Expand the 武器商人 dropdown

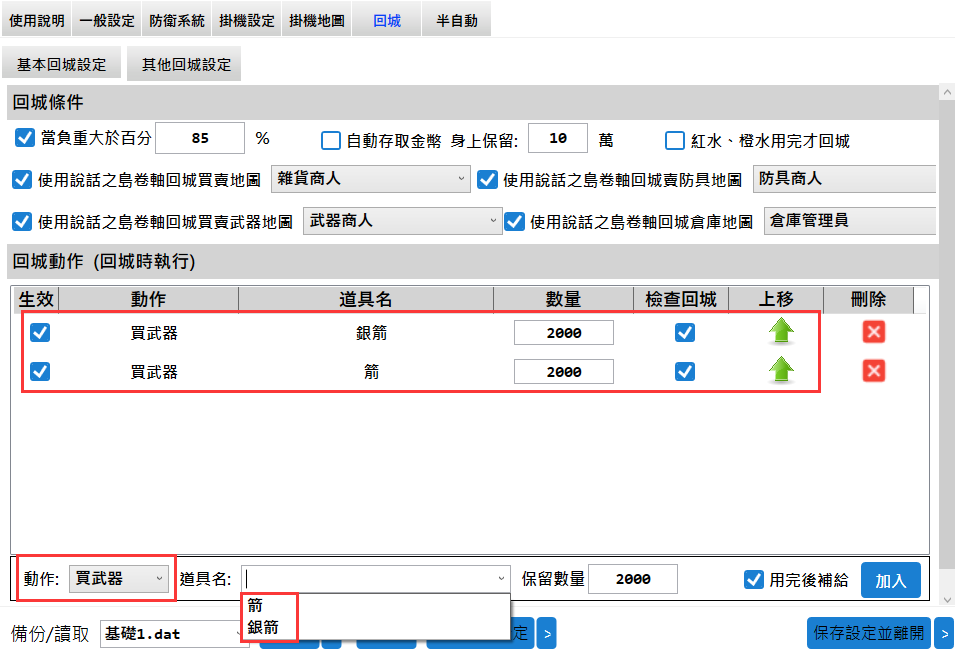click(x=402, y=220)
